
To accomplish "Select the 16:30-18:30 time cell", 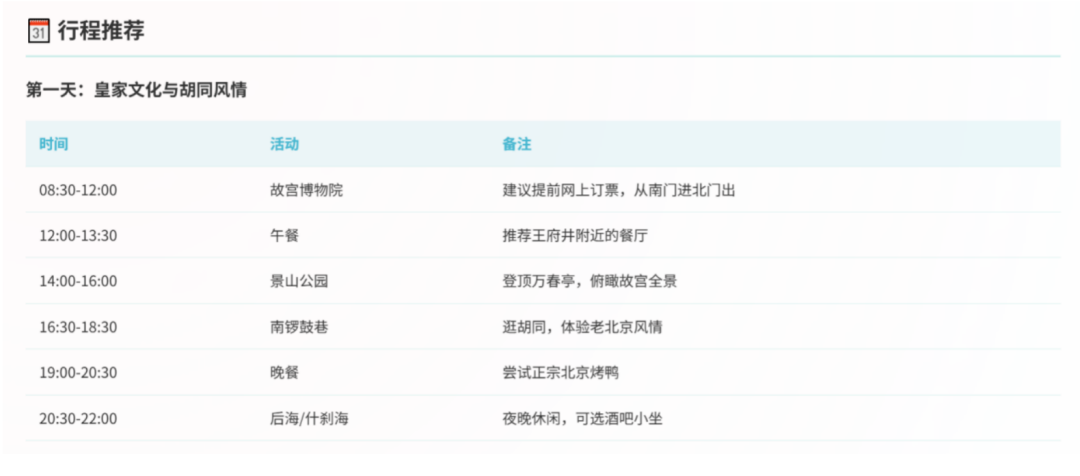I will [x=78, y=327].
